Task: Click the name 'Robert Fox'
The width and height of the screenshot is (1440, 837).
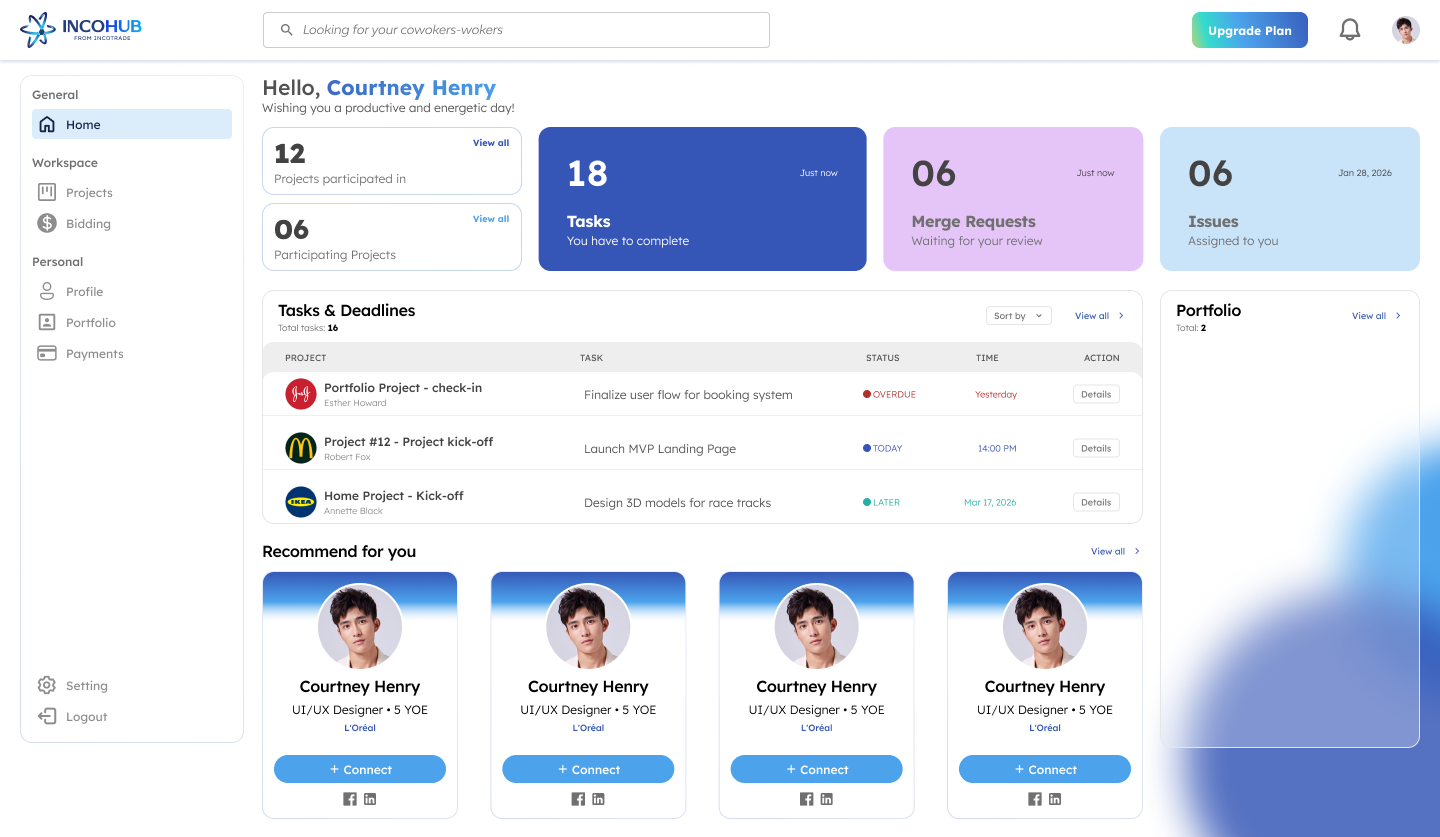Action: click(x=347, y=457)
